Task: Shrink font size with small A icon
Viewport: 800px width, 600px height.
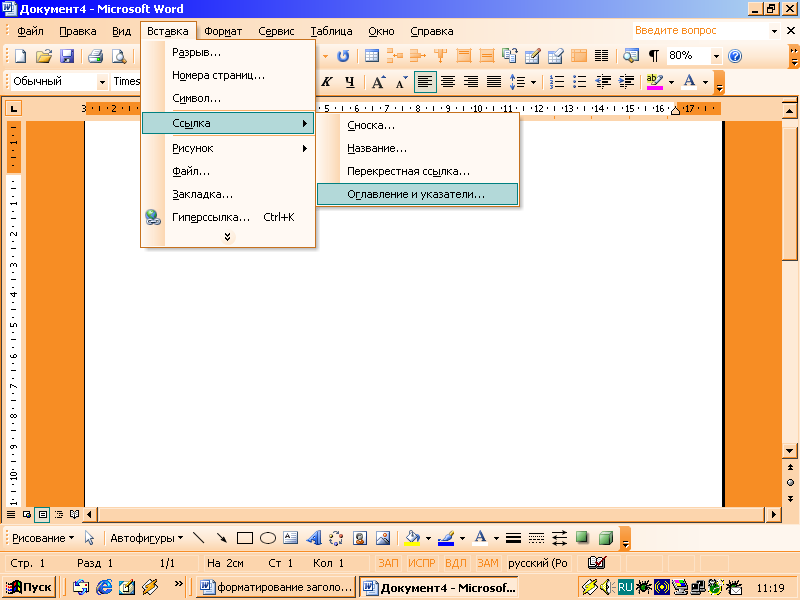Action: pyautogui.click(x=402, y=82)
